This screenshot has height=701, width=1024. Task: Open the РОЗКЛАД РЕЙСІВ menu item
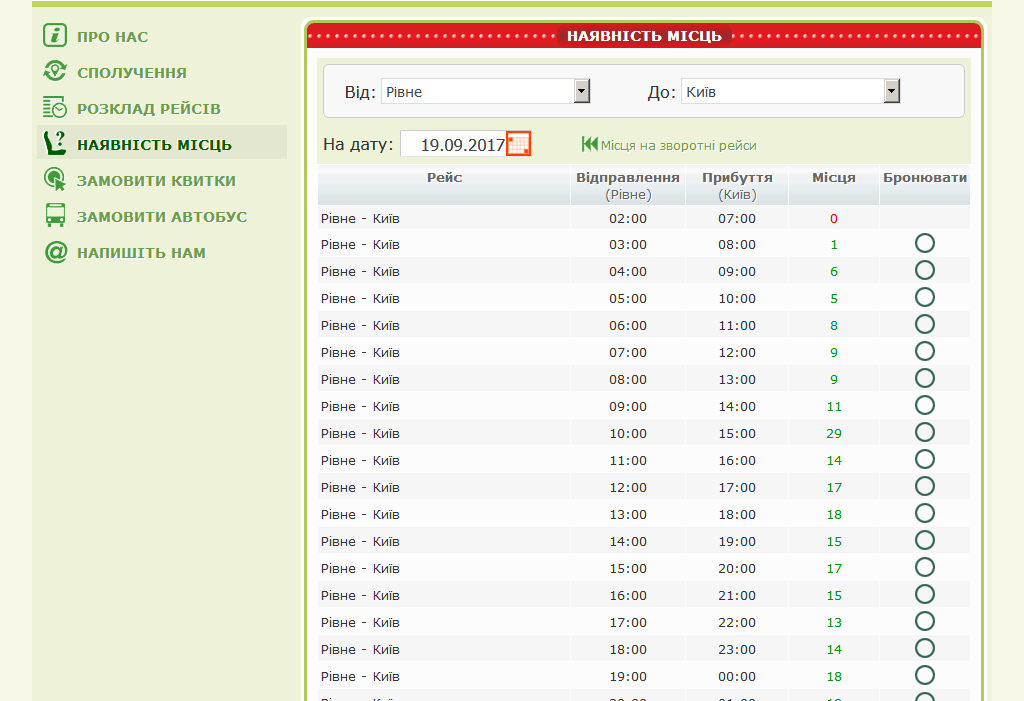coord(149,108)
